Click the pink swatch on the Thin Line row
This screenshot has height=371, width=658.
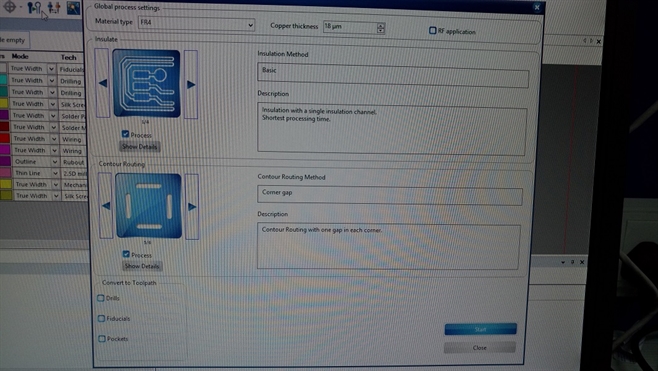[x=5, y=172]
